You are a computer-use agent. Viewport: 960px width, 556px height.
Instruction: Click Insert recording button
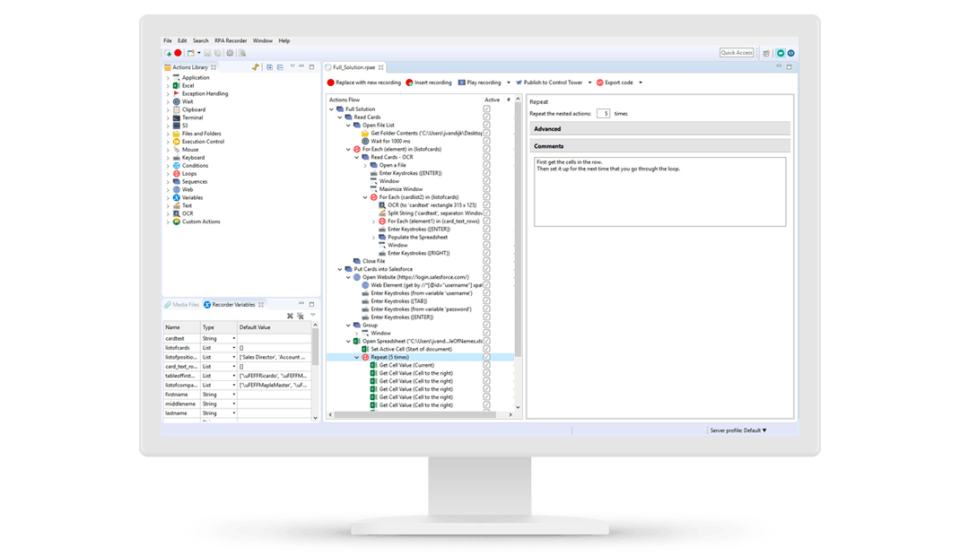(429, 83)
